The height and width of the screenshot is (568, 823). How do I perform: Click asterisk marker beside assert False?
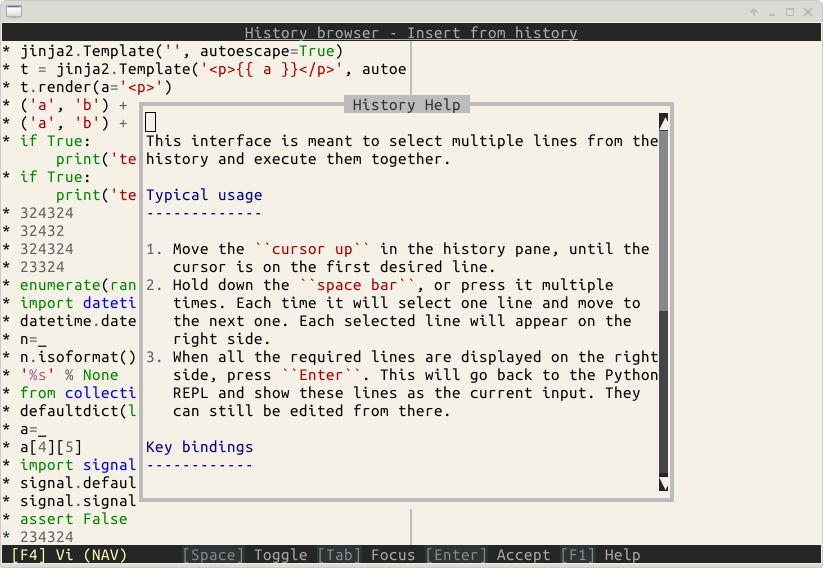6,519
